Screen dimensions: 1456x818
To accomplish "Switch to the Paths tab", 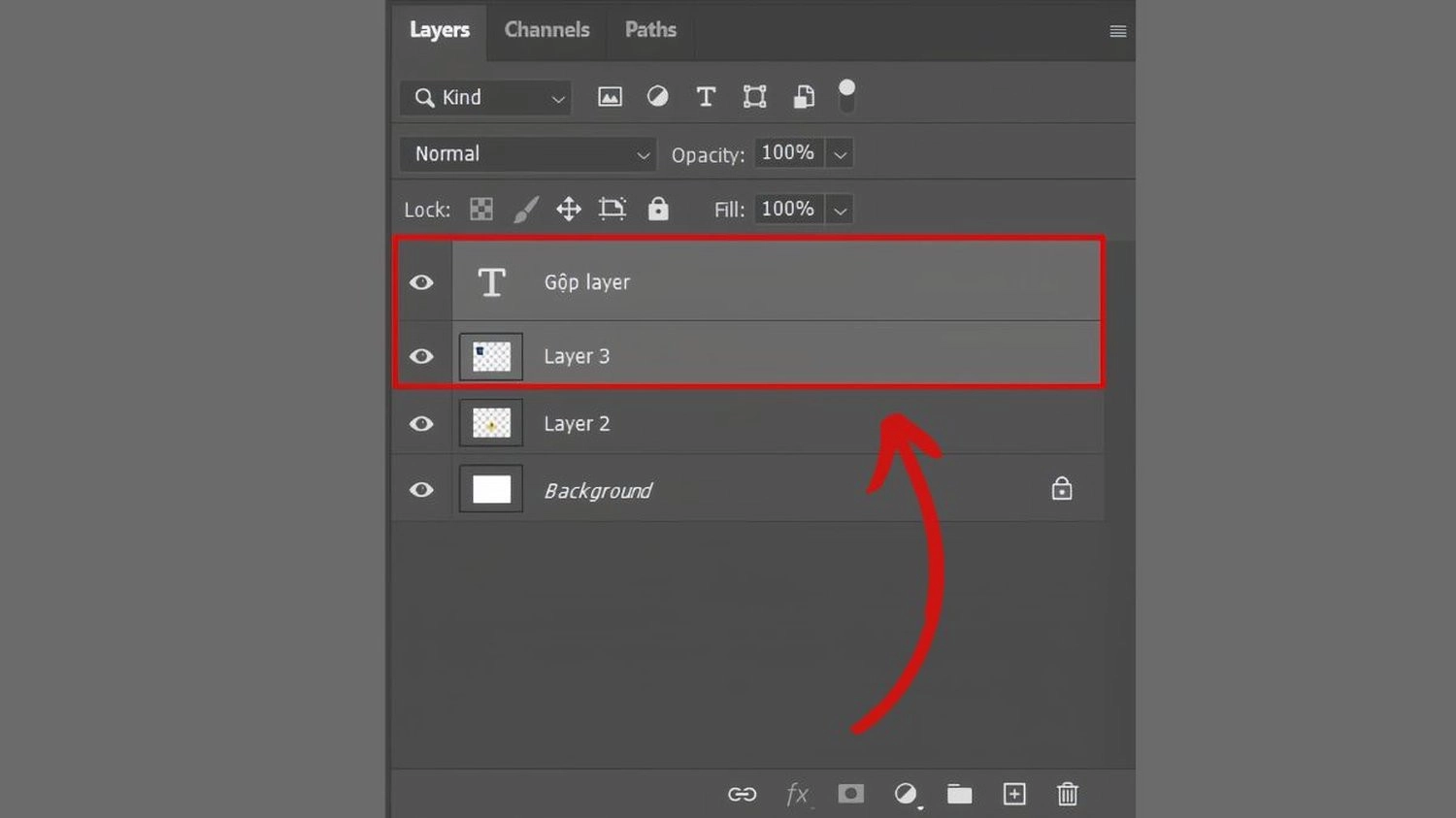I will (x=650, y=30).
